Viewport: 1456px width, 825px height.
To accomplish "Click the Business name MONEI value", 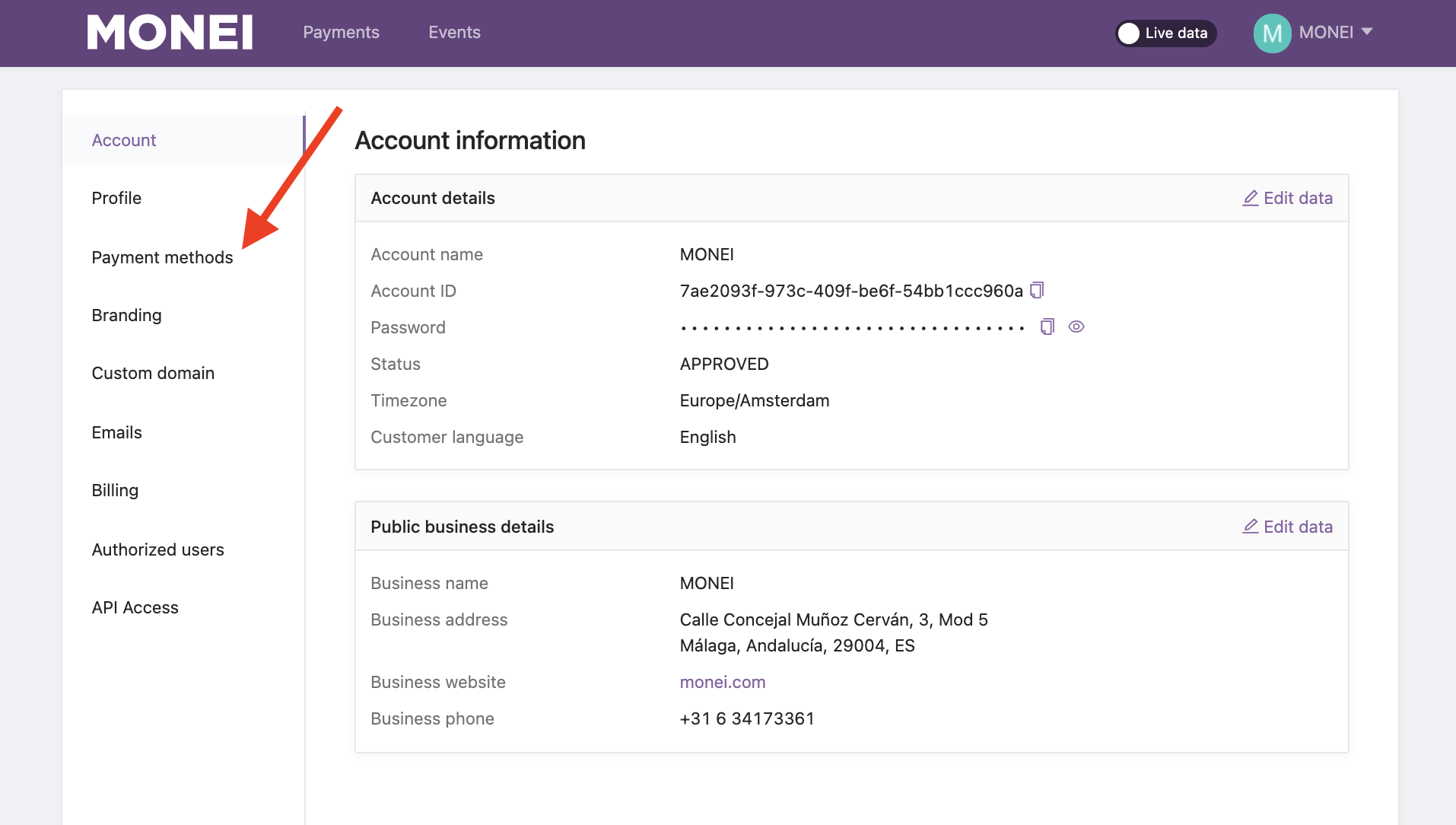I will (x=707, y=583).
